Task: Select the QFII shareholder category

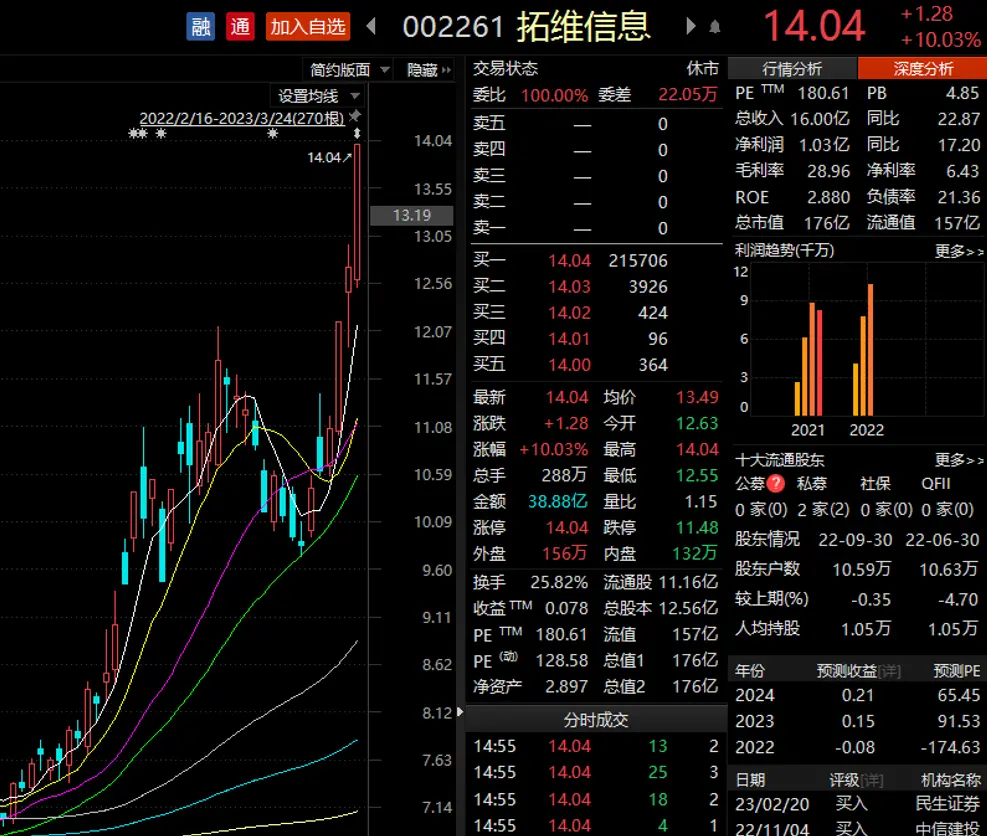Action: [x=935, y=483]
